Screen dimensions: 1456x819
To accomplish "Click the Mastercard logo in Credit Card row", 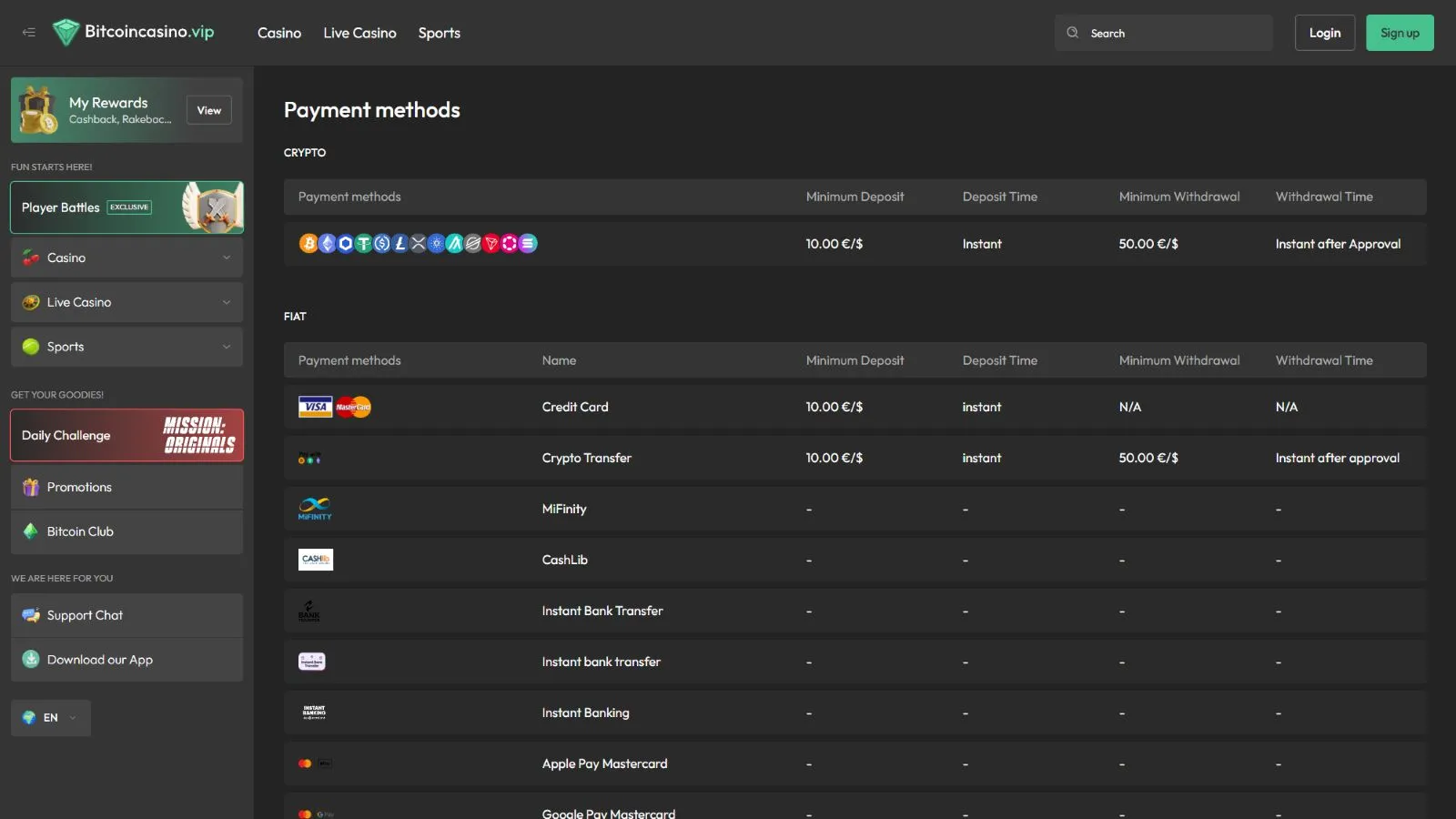I will point(353,407).
